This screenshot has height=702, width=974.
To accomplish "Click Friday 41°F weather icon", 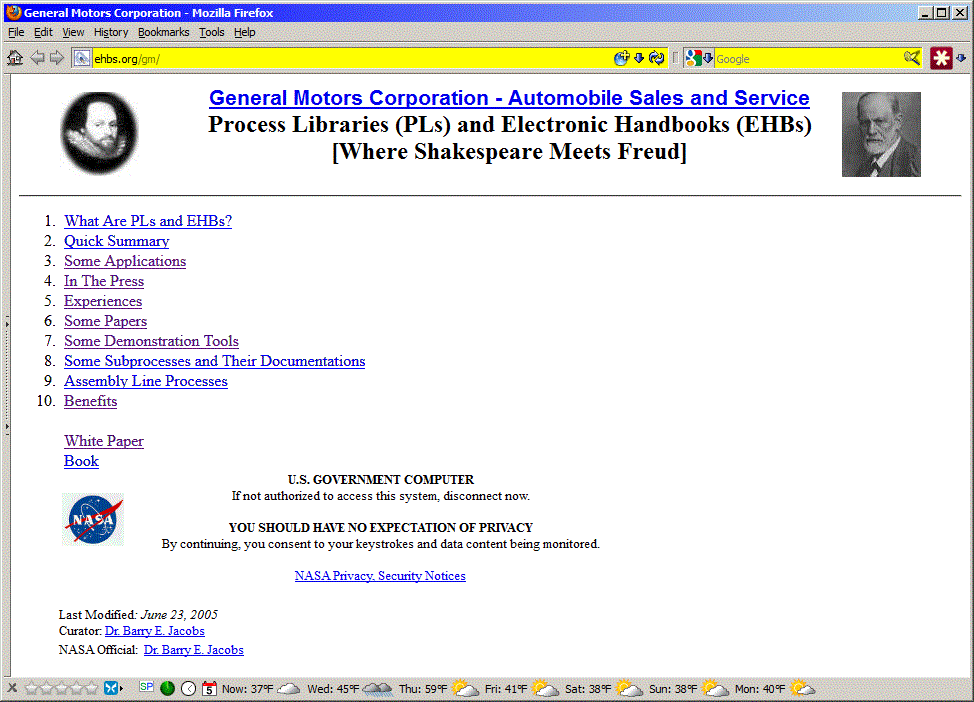I will coord(545,688).
